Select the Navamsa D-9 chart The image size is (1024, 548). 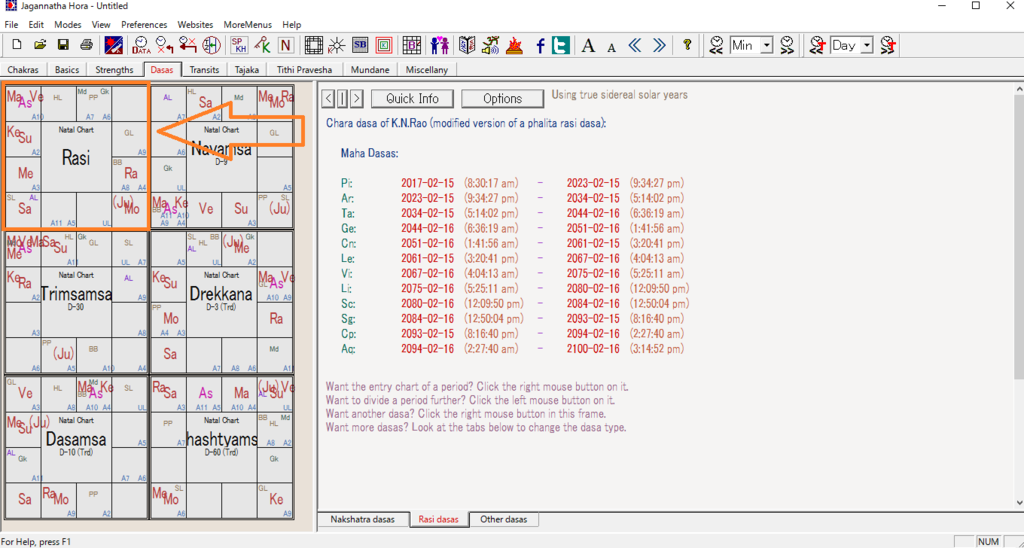click(221, 155)
